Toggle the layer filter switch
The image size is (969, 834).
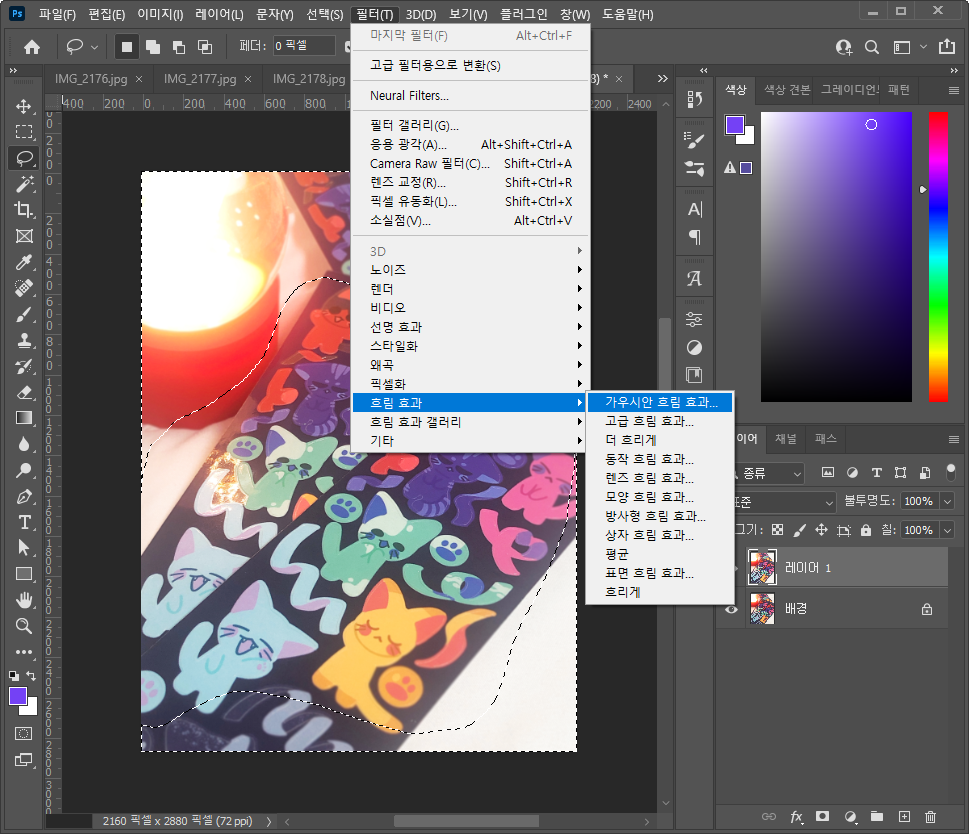pos(950,473)
